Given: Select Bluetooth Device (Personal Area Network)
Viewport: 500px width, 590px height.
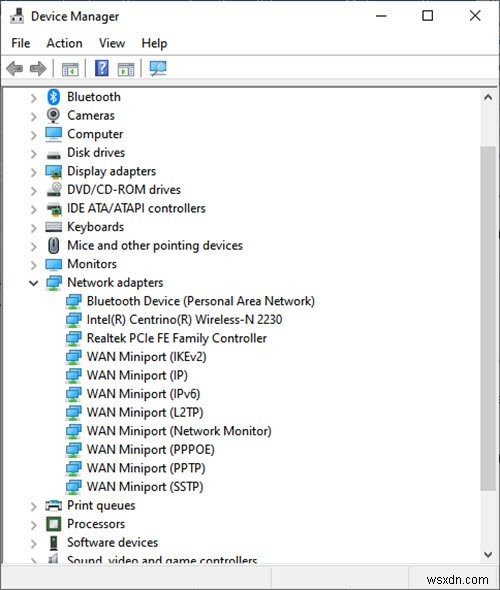Looking at the screenshot, I should coord(201,301).
